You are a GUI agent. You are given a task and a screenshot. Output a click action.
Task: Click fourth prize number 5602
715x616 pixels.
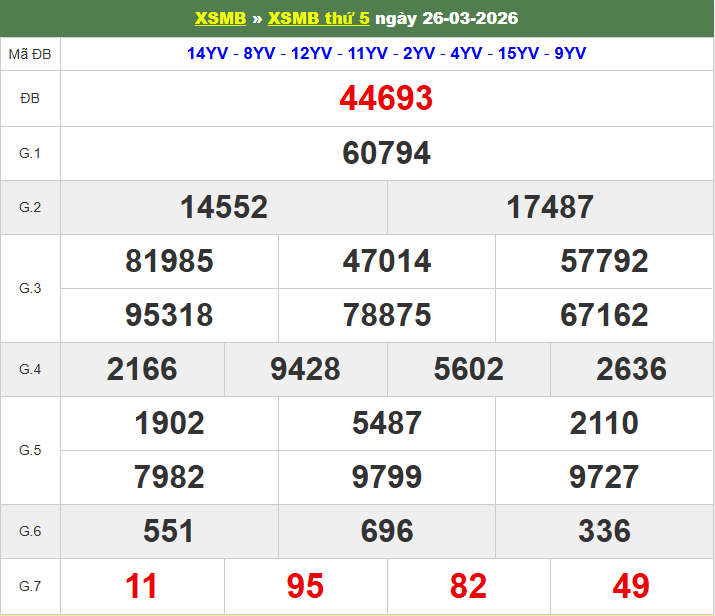(x=468, y=369)
